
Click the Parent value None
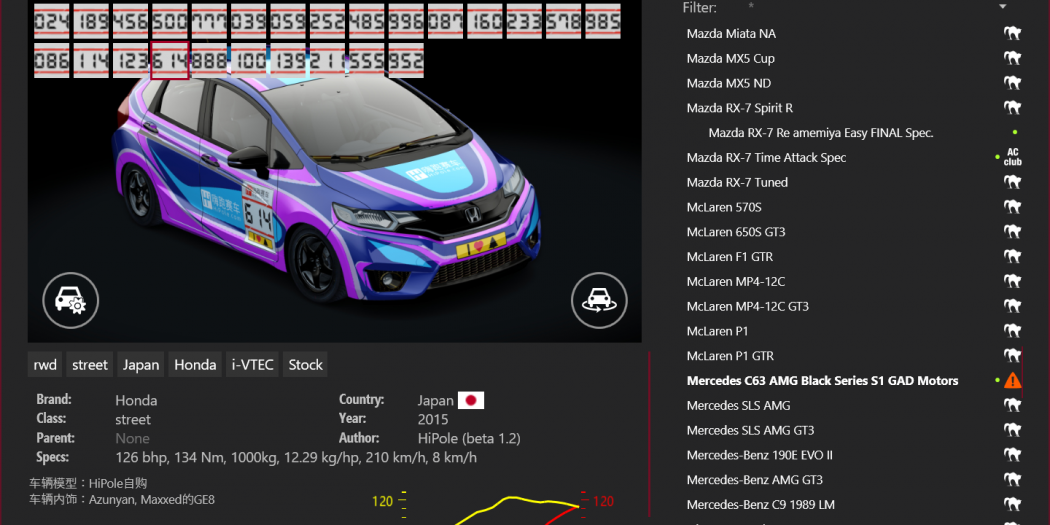click(132, 439)
